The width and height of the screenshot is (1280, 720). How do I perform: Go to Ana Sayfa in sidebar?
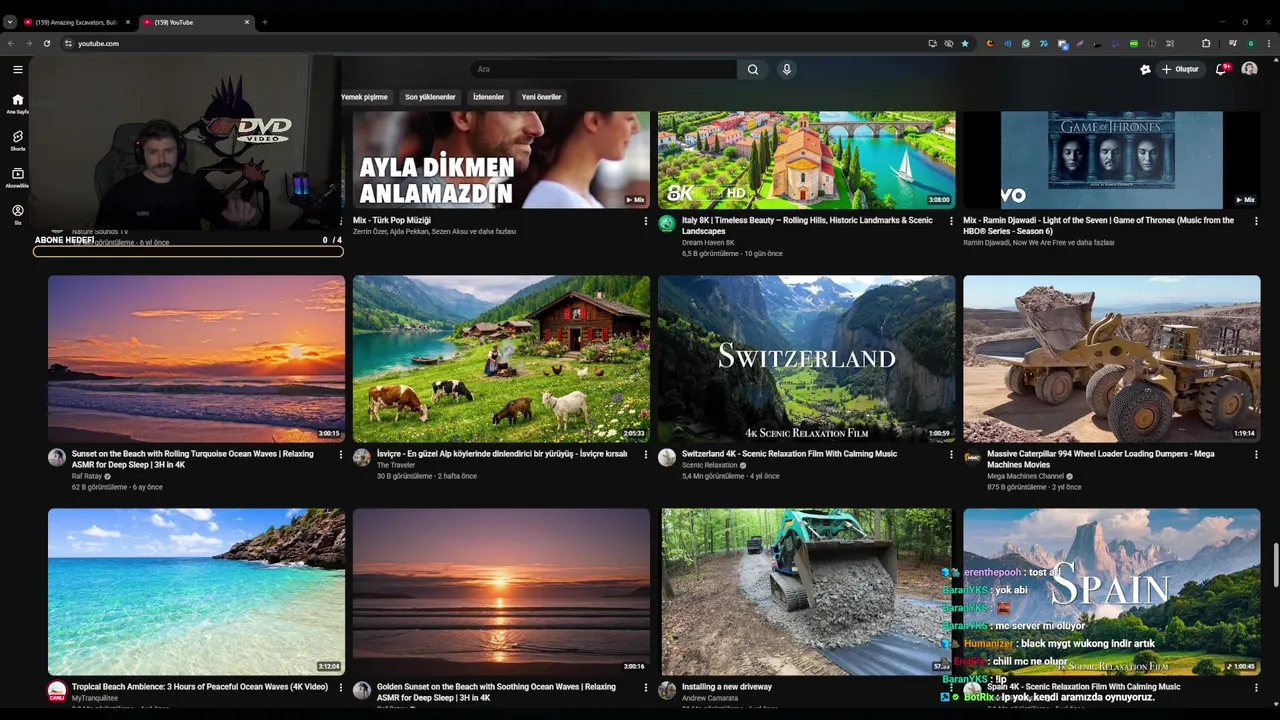click(17, 104)
